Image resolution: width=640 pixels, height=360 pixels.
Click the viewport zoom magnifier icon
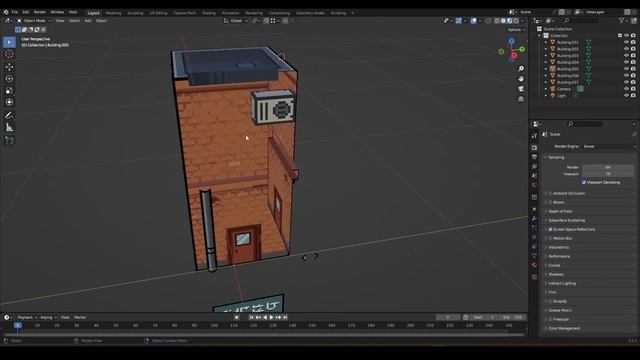(521, 69)
